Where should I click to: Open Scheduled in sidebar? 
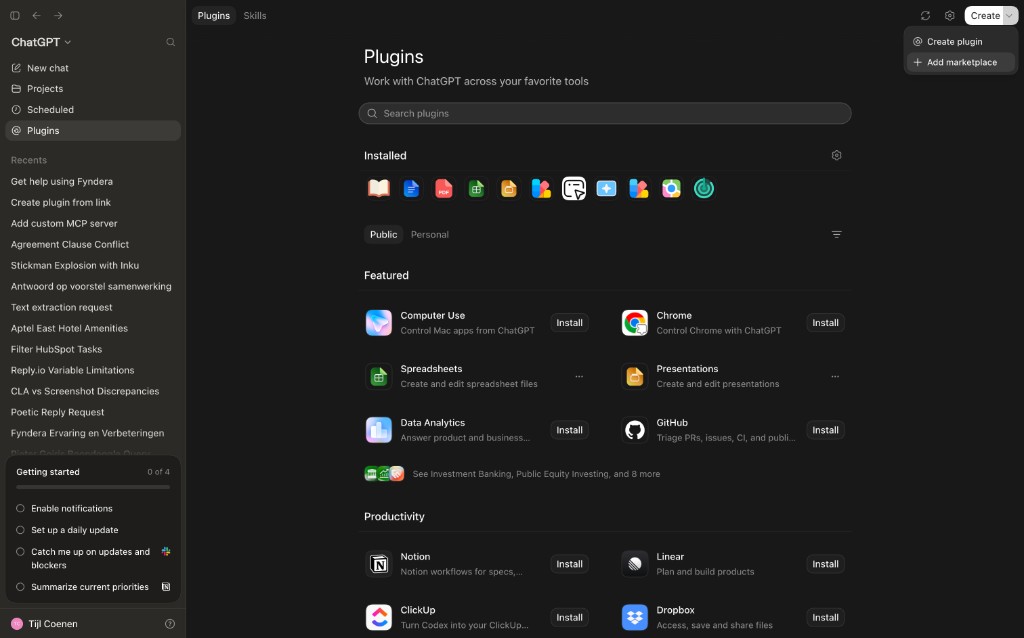(x=93, y=110)
